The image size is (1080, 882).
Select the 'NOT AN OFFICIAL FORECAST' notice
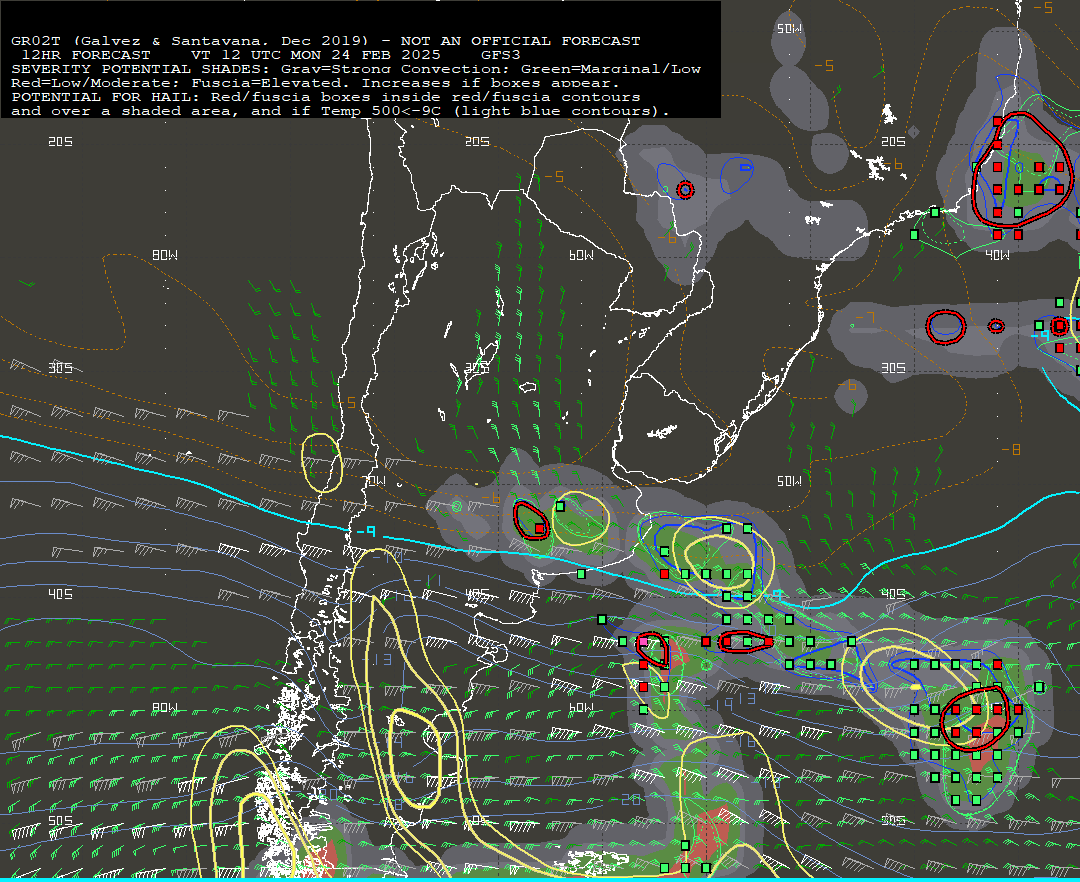click(x=521, y=41)
